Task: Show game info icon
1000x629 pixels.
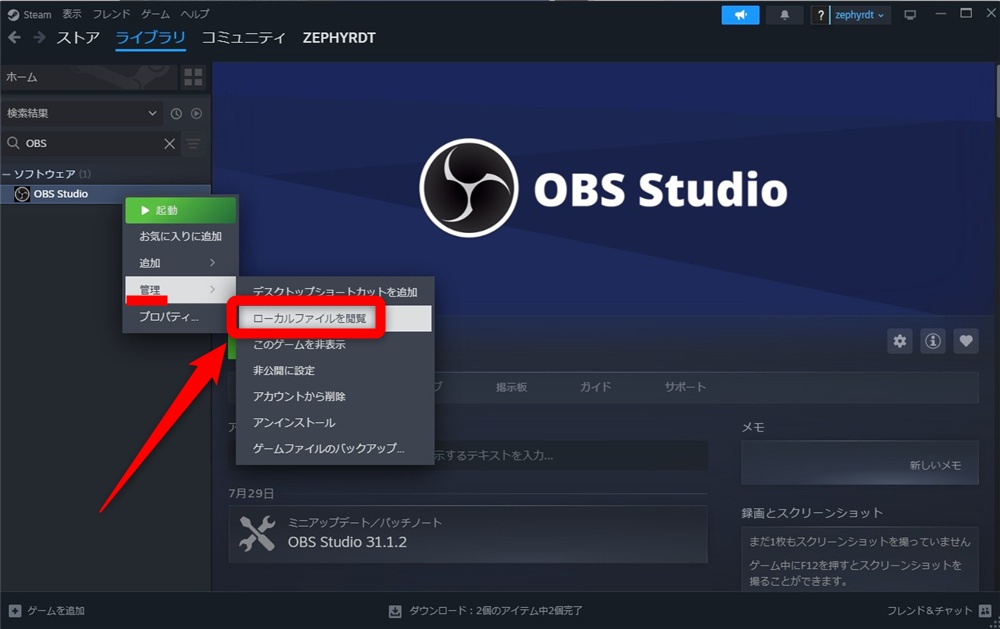Action: (x=933, y=341)
